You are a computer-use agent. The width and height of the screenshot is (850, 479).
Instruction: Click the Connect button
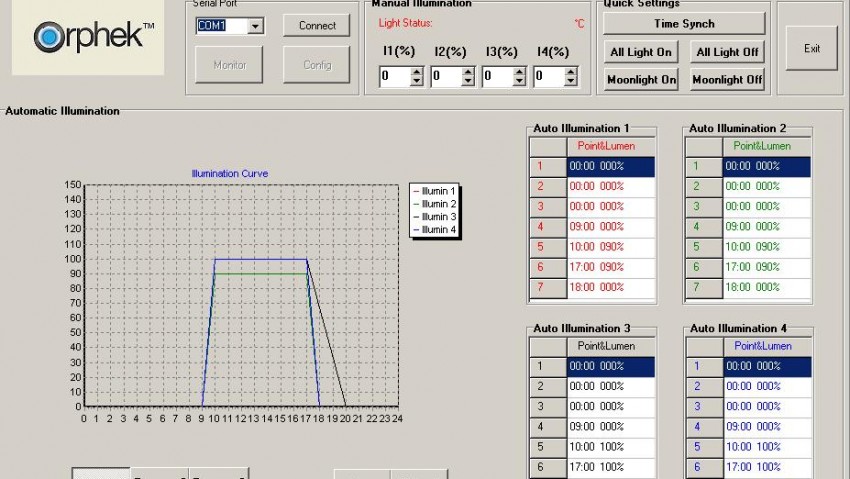point(317,25)
